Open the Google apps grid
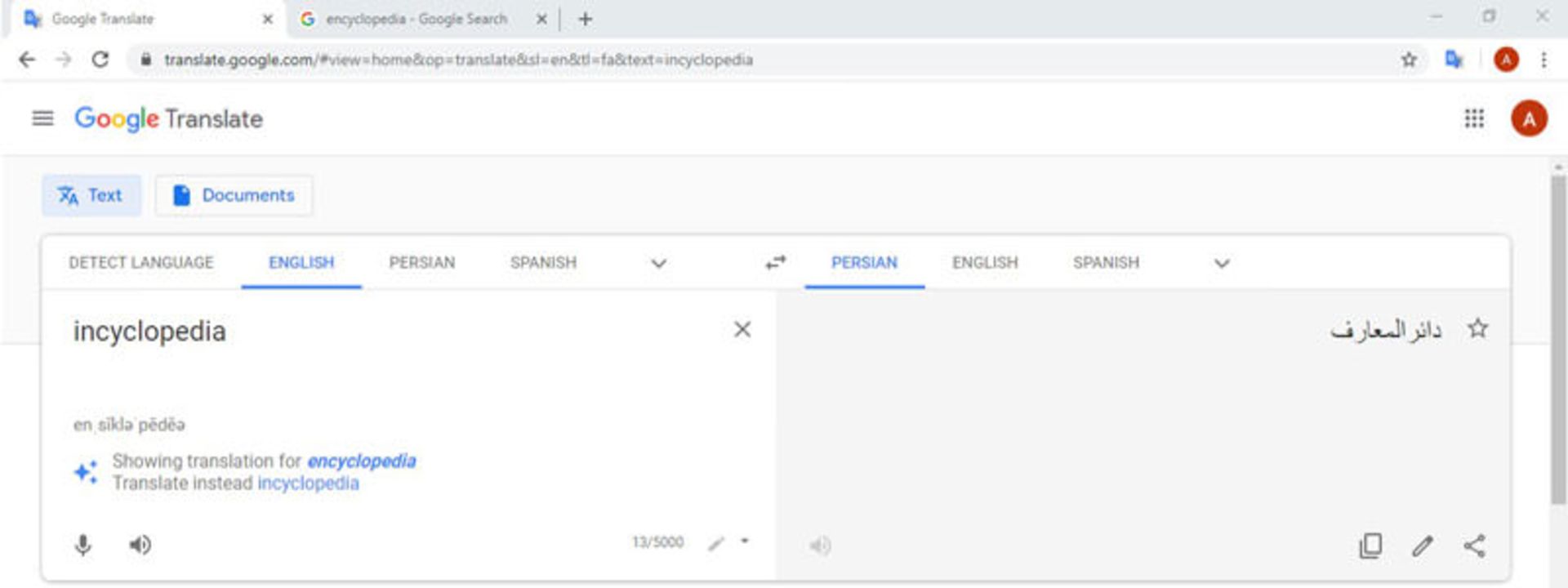 pyautogui.click(x=1474, y=119)
